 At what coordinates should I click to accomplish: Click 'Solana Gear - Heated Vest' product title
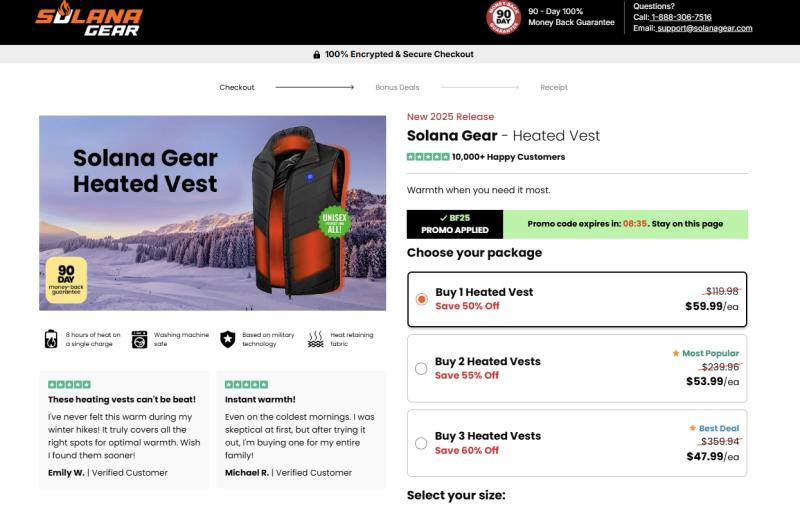[503, 136]
